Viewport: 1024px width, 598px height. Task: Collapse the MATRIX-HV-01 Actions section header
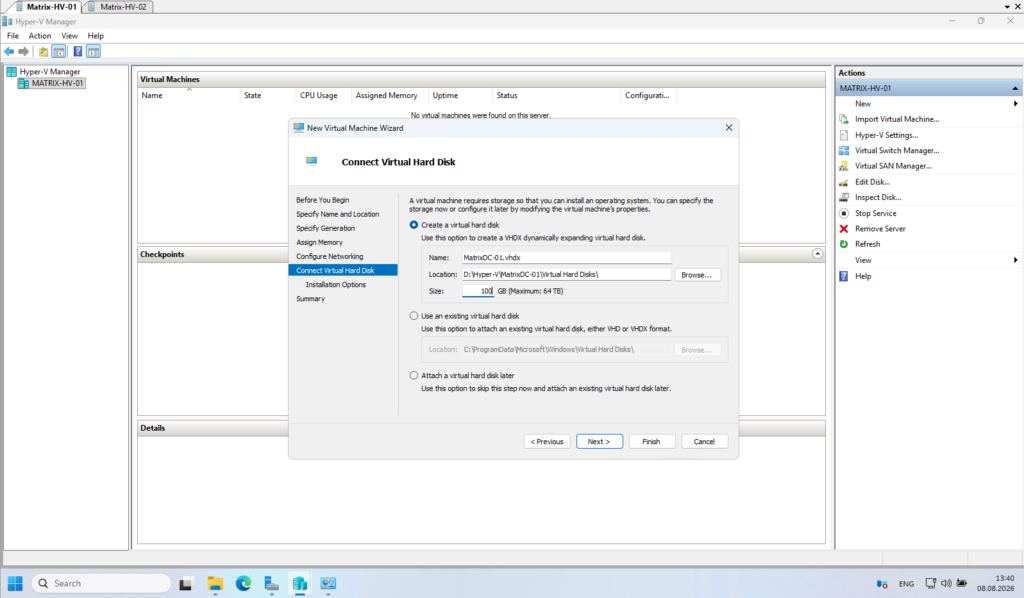1015,88
